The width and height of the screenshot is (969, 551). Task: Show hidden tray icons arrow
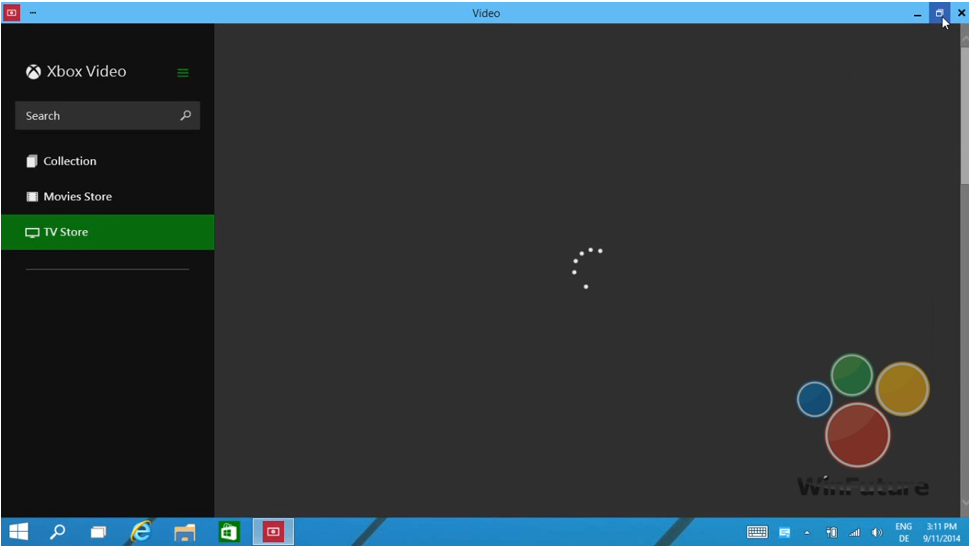click(806, 532)
